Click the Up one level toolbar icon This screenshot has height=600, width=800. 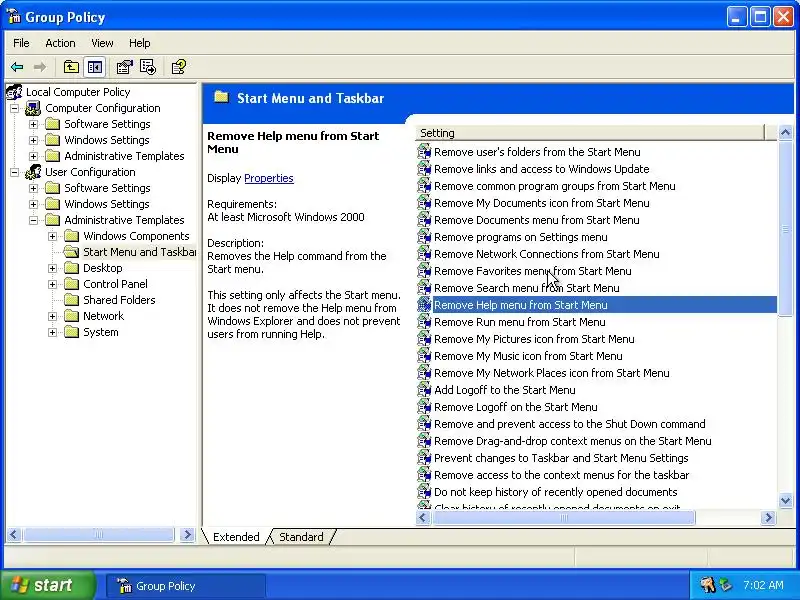tap(71, 67)
